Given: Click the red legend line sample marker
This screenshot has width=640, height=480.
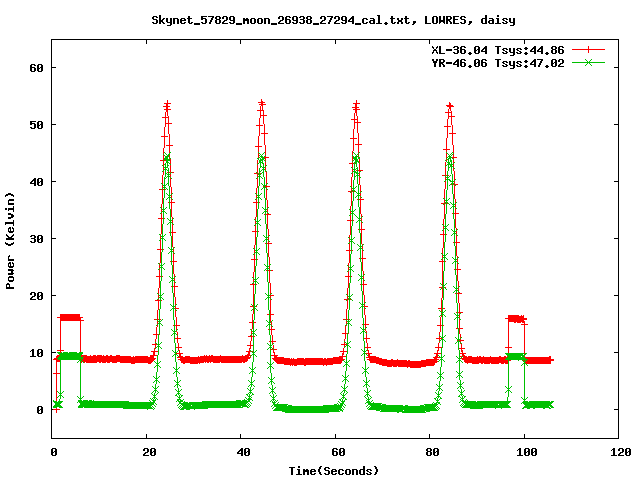Looking at the screenshot, I should pos(588,50).
